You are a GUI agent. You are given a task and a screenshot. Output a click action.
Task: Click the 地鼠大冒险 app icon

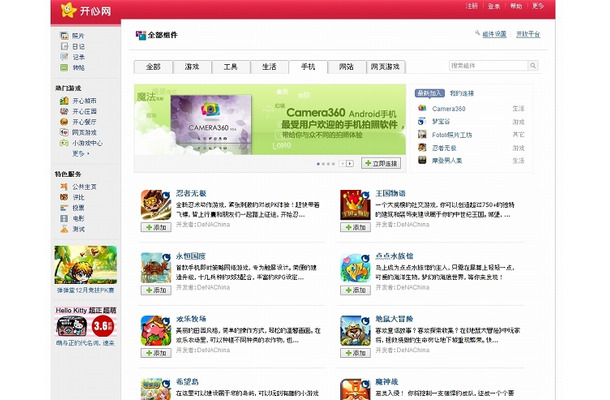[355, 331]
